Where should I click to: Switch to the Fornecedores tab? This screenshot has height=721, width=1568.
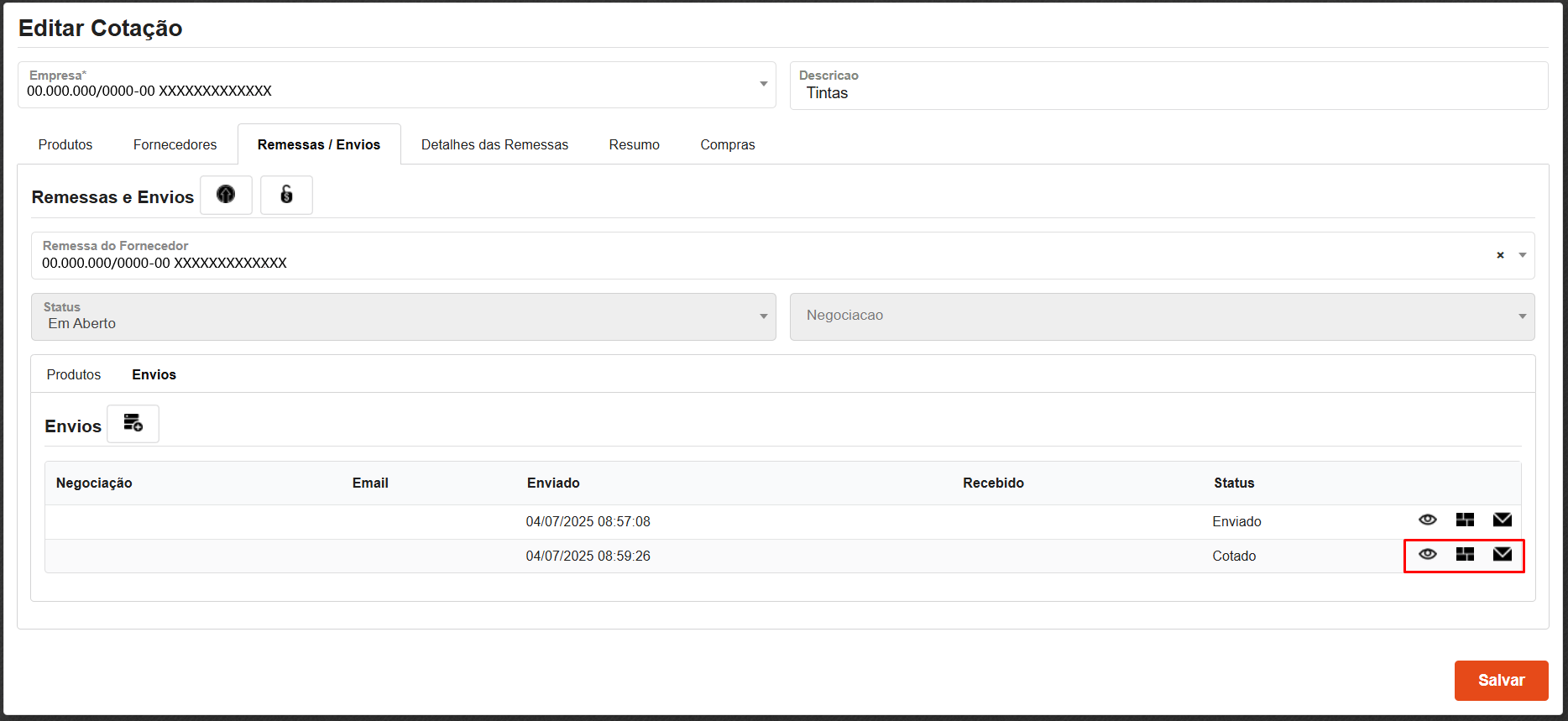pyautogui.click(x=175, y=144)
